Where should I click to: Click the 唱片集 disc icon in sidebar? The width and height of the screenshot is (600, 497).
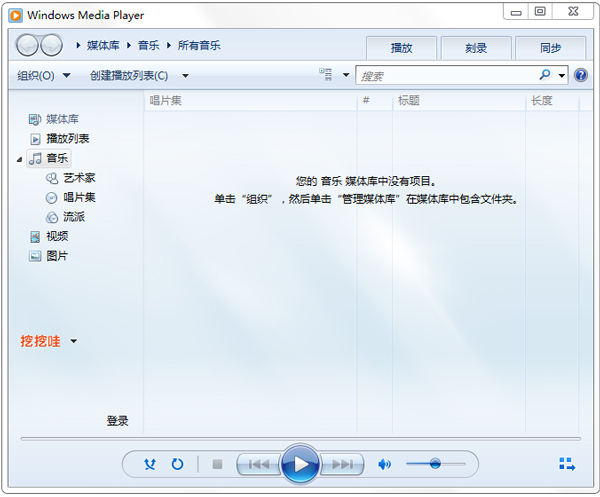pyautogui.click(x=51, y=198)
